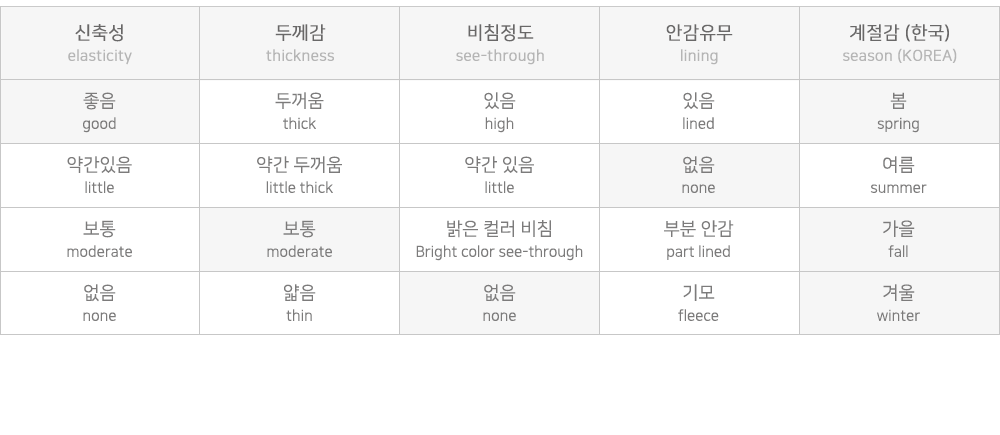Screen dimensions: 1000x435
Task: Click the 'fall' season cell
Action: (x=899, y=239)
